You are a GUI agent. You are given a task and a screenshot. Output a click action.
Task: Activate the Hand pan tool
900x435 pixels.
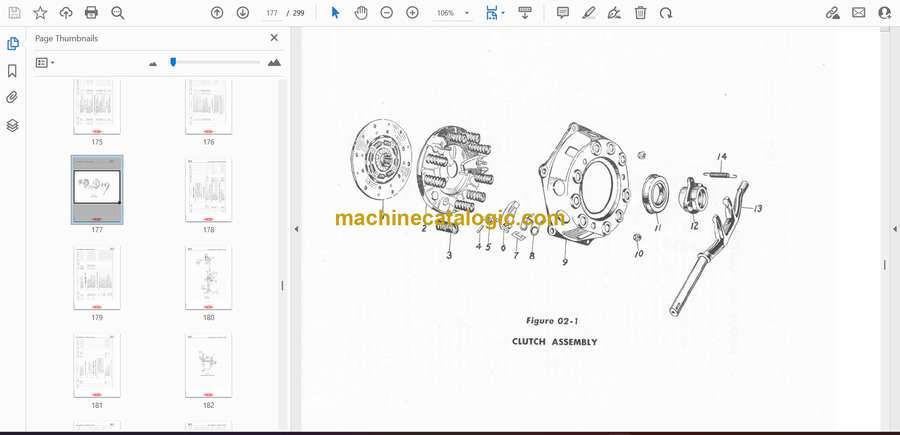pos(361,13)
